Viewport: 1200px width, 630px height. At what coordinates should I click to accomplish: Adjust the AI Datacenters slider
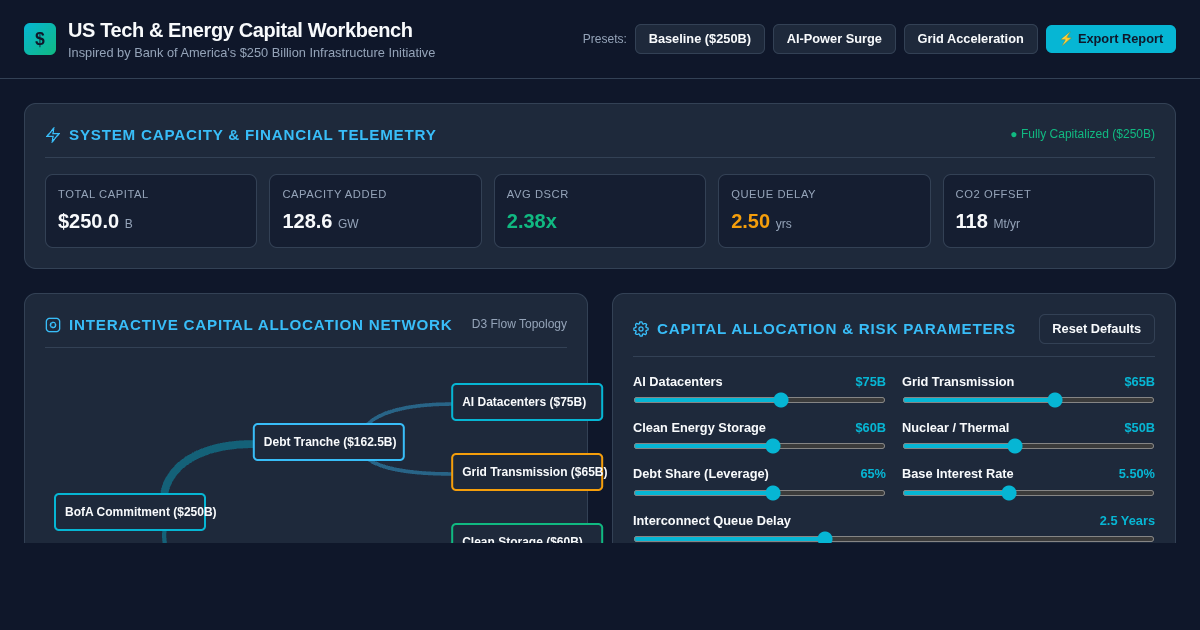[759, 400]
